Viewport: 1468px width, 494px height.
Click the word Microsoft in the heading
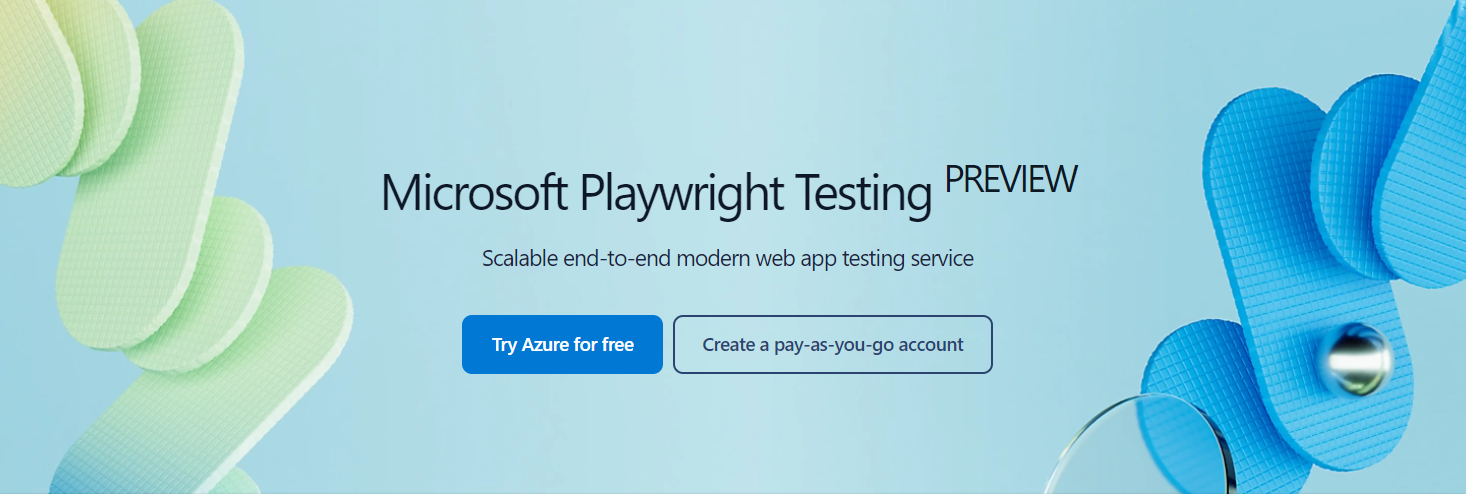(x=474, y=193)
